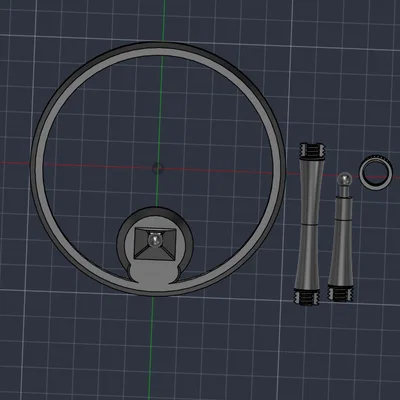Select the small ring bushing part
The image size is (400, 400).
[376, 173]
